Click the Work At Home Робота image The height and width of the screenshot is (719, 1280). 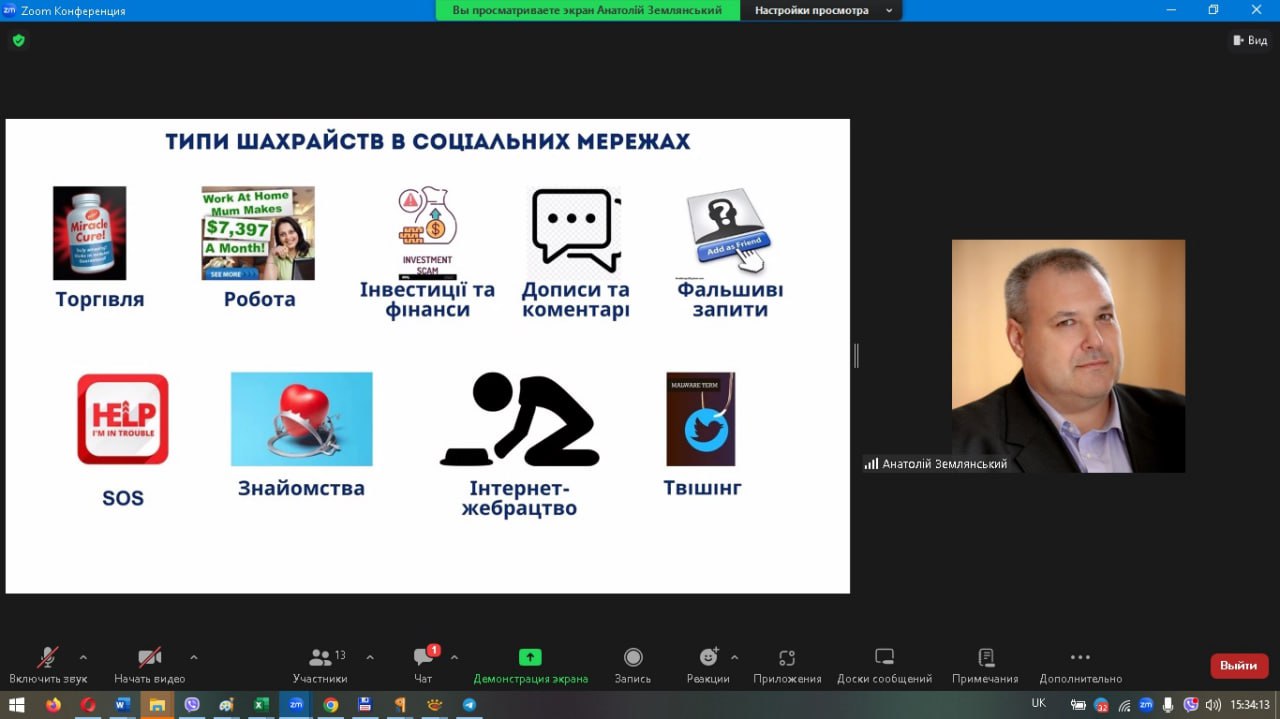point(258,233)
